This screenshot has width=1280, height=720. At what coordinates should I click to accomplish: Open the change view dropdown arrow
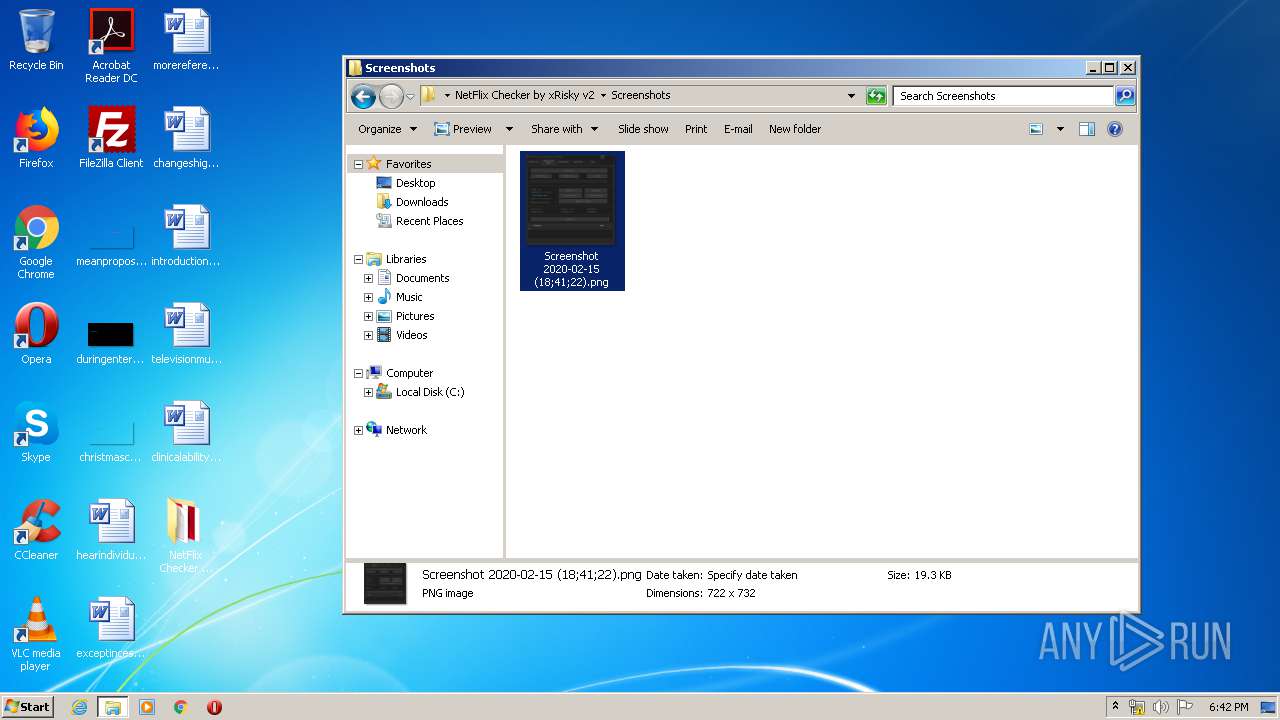point(1060,129)
